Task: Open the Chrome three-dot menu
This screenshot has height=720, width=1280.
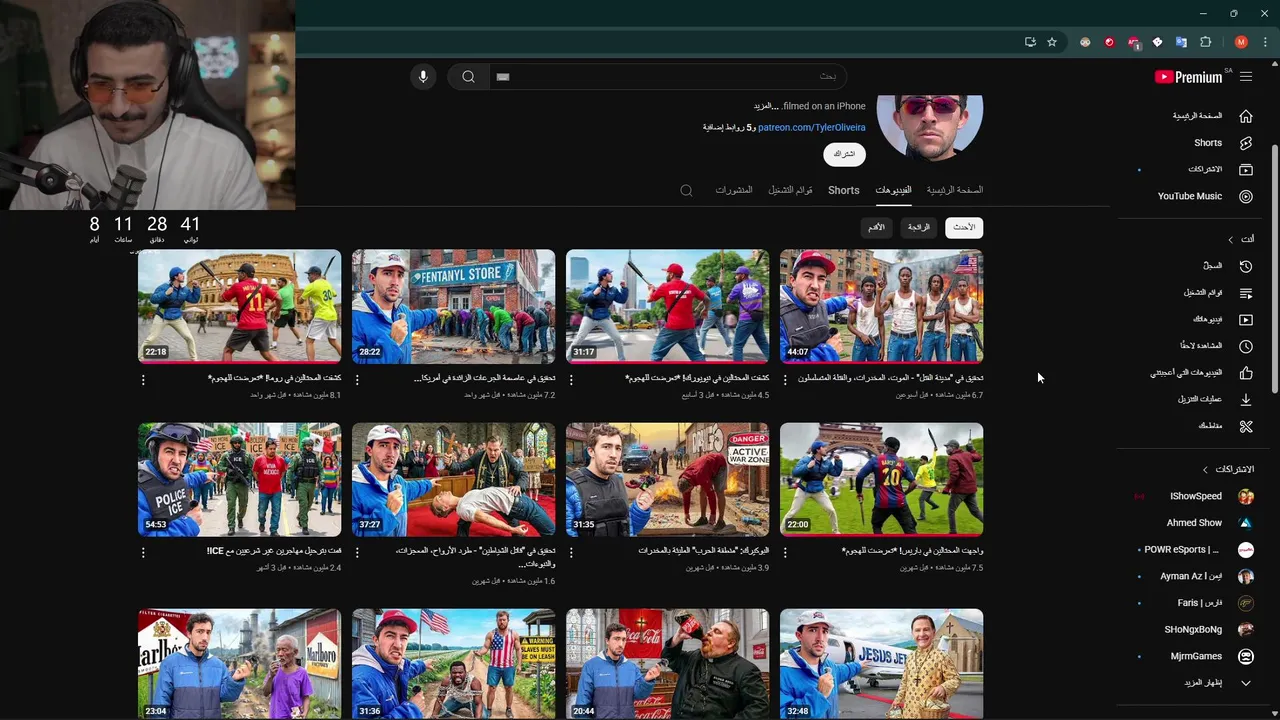Action: tap(1265, 42)
